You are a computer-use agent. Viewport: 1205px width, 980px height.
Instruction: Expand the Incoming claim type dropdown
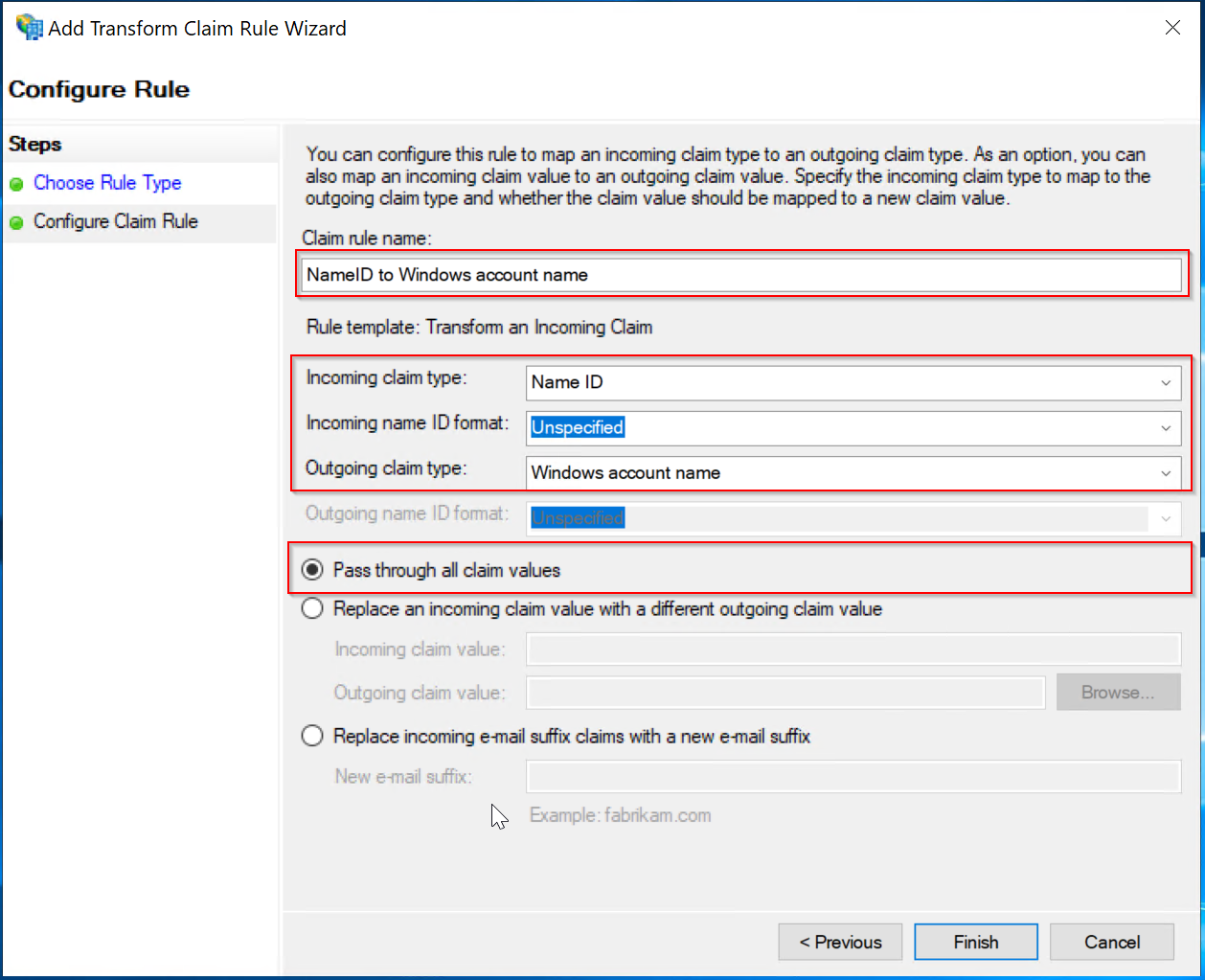[1166, 383]
